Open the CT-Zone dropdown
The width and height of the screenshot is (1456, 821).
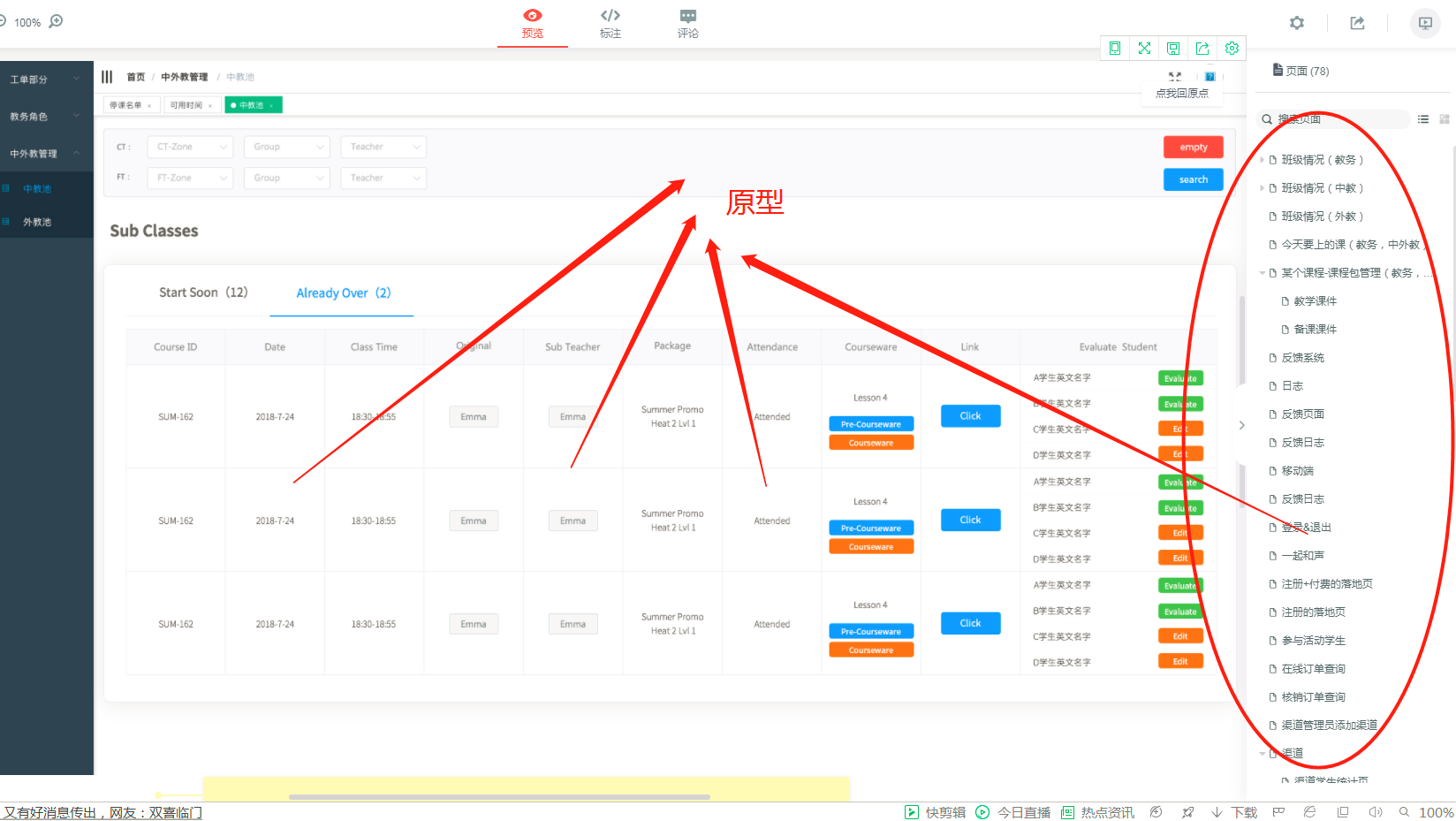[191, 147]
